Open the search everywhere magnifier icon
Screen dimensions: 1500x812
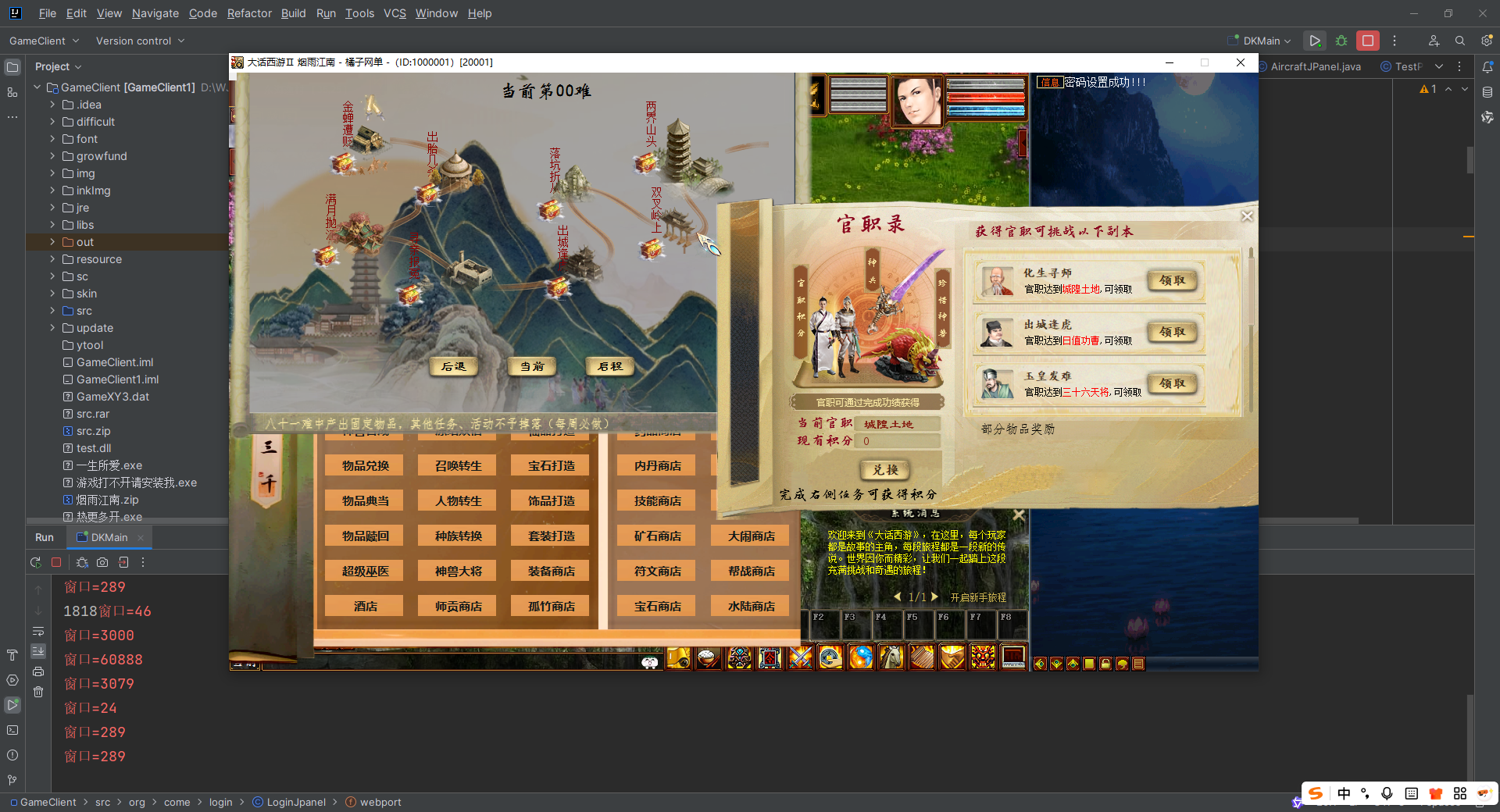coord(1459,41)
